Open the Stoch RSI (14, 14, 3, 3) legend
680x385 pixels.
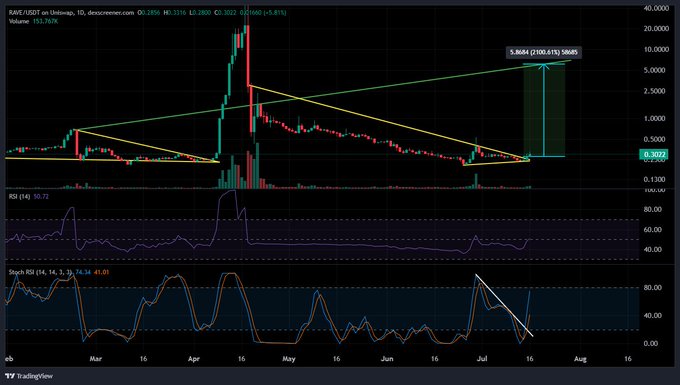41,272
